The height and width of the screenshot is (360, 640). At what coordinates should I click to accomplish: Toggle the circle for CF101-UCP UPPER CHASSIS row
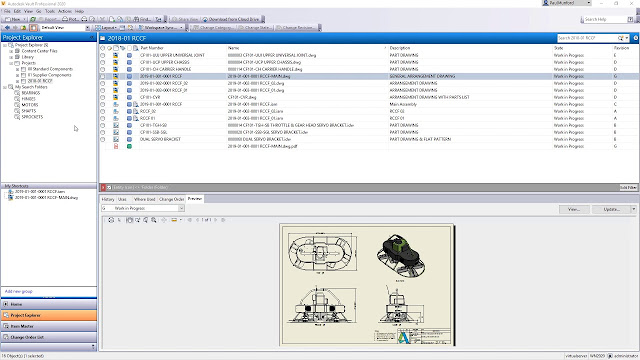pyautogui.click(x=102, y=62)
